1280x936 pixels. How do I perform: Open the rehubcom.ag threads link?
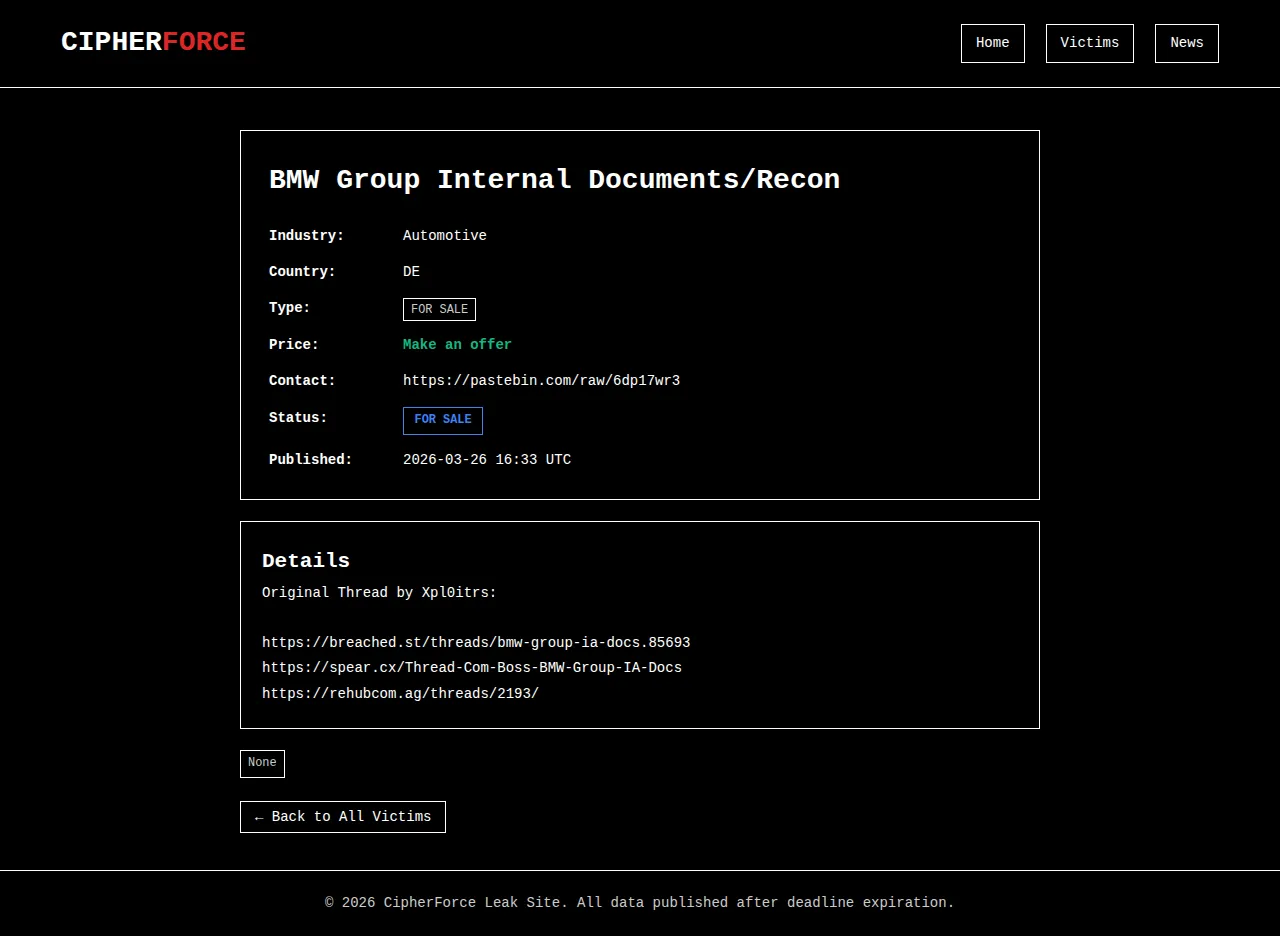point(400,694)
